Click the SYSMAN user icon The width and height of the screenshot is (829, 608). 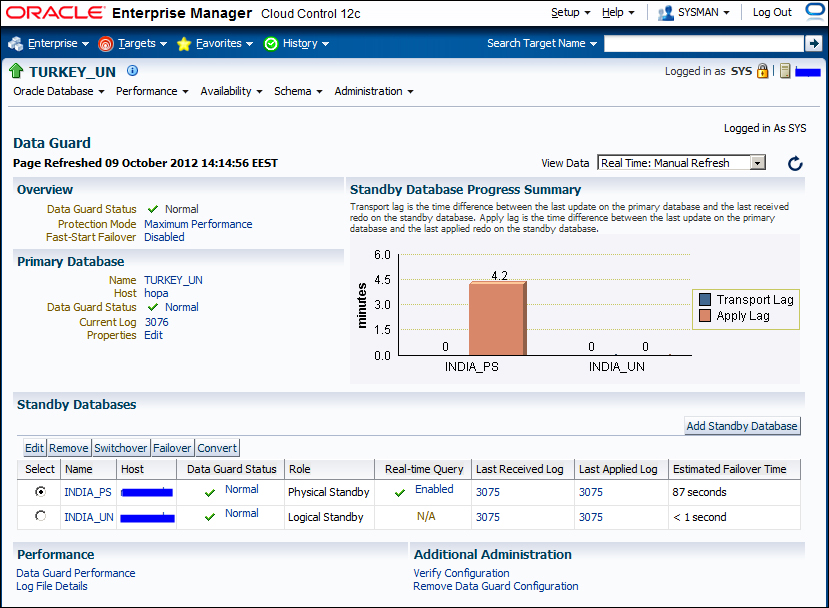[x=665, y=13]
